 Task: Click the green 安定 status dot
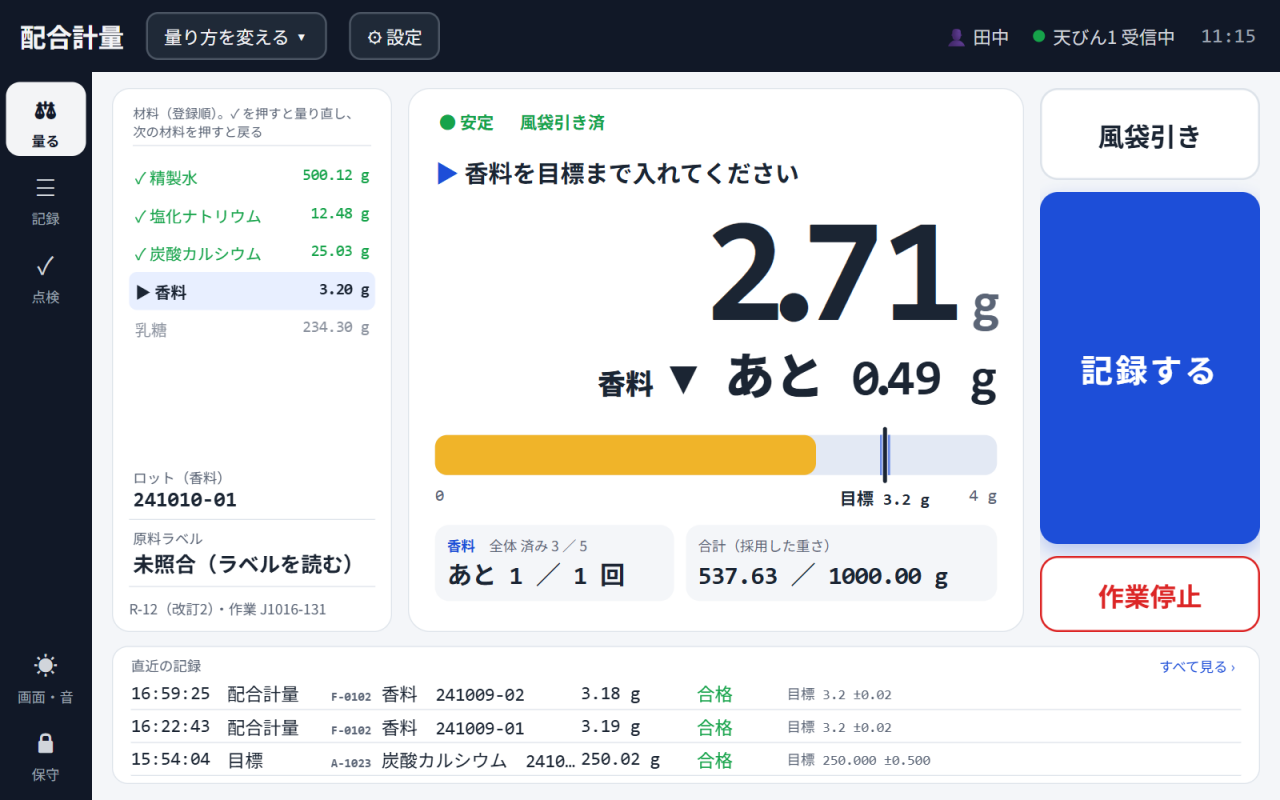pyautogui.click(x=448, y=123)
